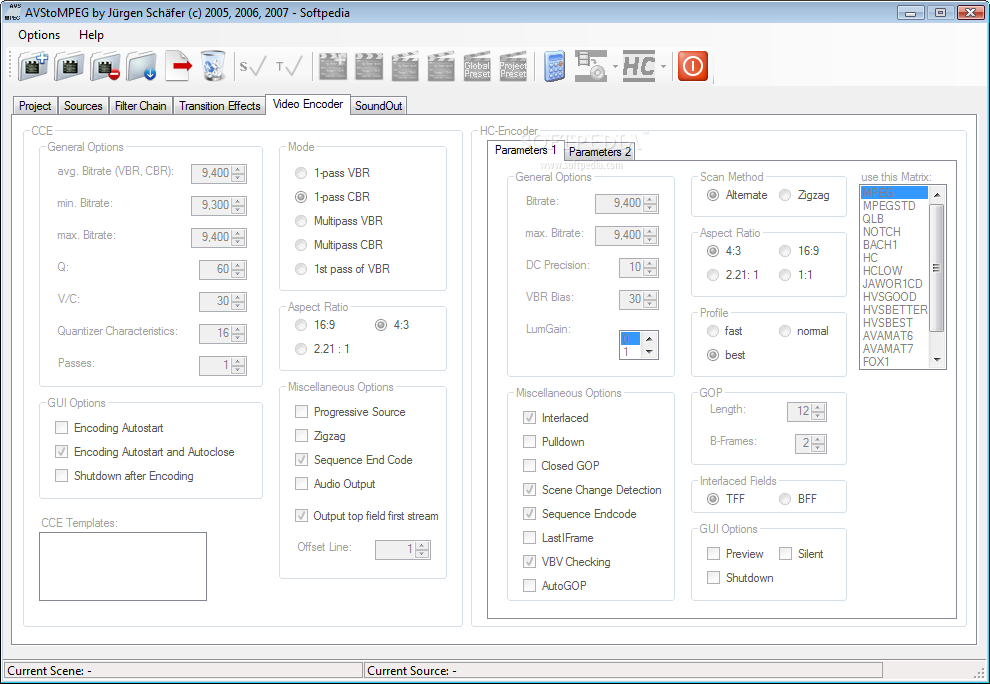Open the Help menu

click(91, 35)
